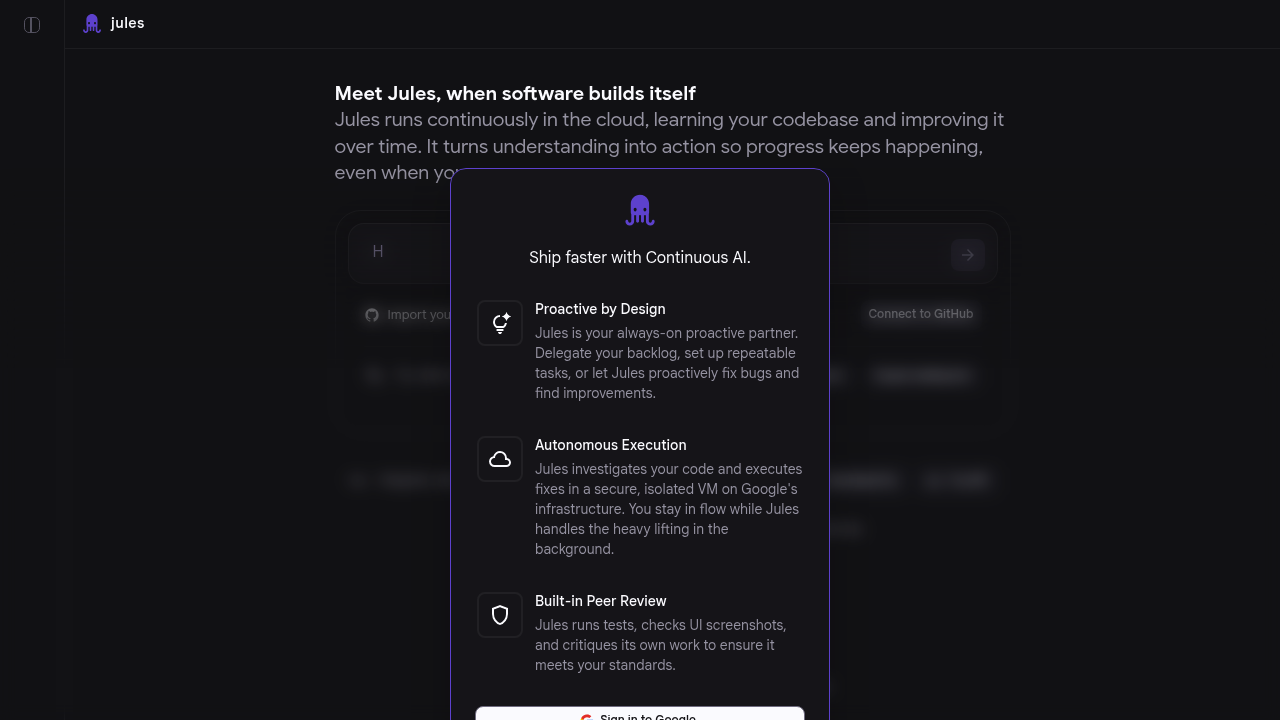Click the "Autonomous Execution" heading
1280x720 pixels.
(610, 445)
